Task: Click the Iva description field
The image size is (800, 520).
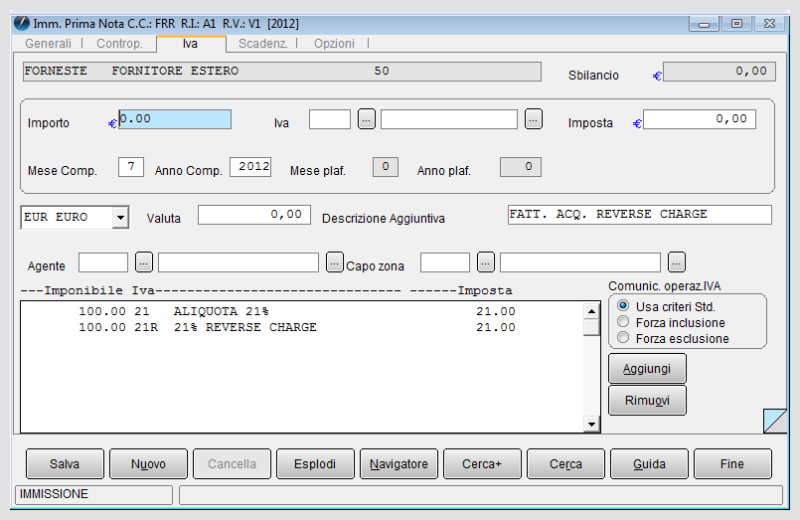Action: point(449,119)
